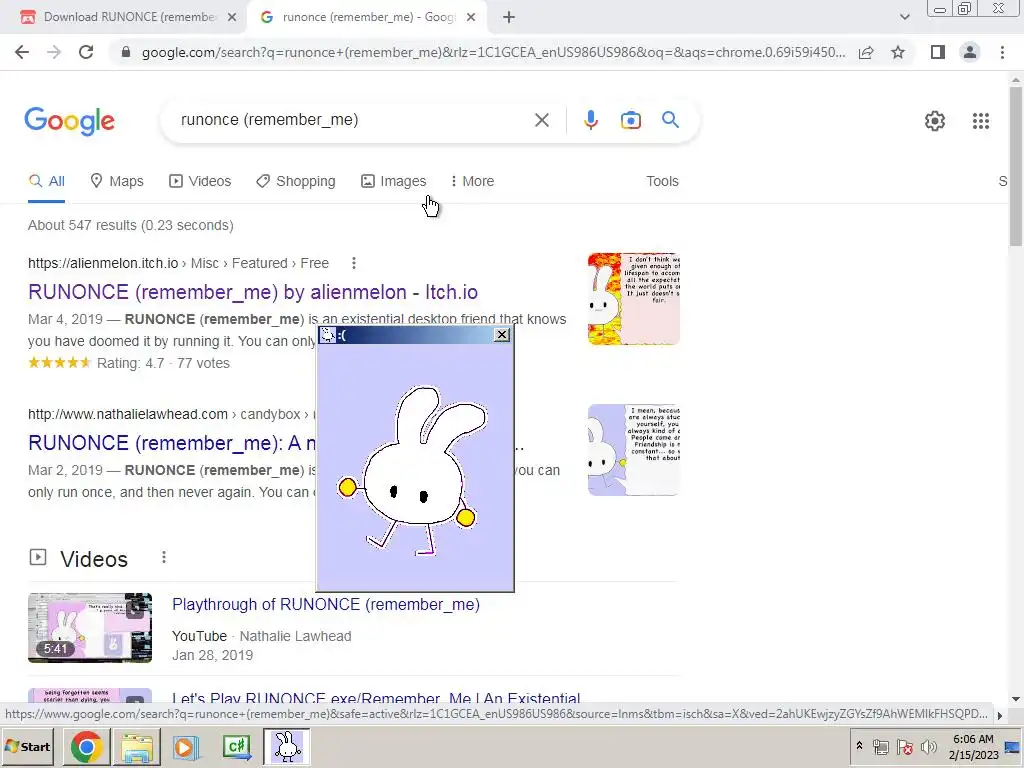Image resolution: width=1024 pixels, height=768 pixels.
Task: Close the Download RUNONCE tab
Action: [232, 17]
